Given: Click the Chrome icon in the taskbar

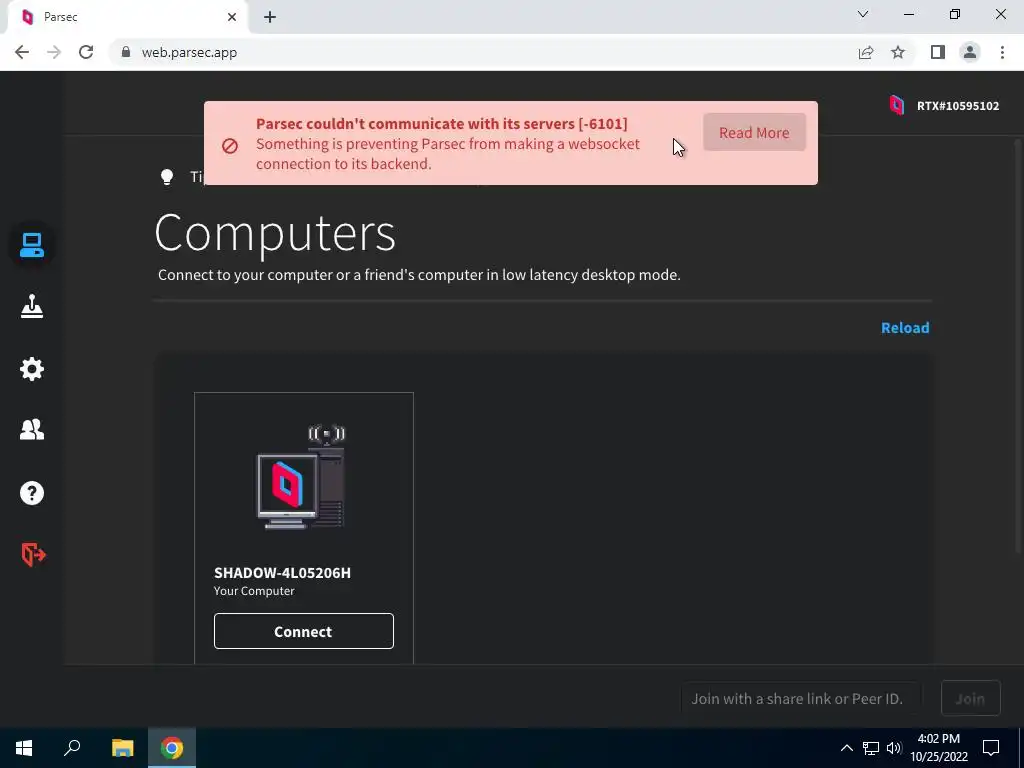Looking at the screenshot, I should [172, 748].
